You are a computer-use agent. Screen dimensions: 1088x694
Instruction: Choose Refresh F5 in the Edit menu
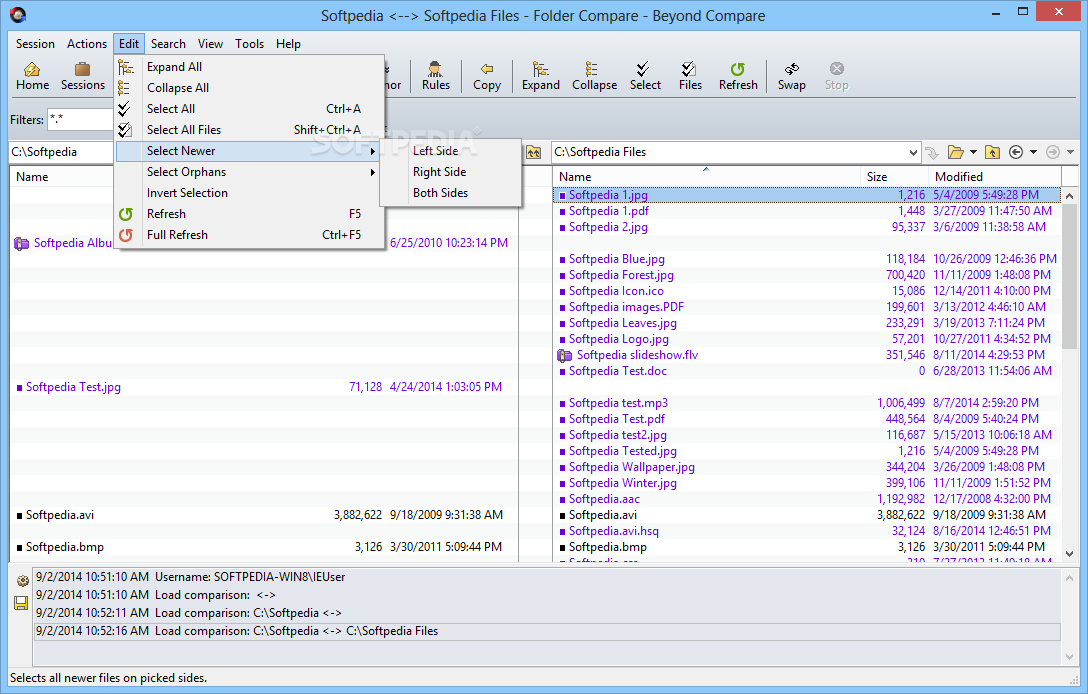pyautogui.click(x=250, y=214)
